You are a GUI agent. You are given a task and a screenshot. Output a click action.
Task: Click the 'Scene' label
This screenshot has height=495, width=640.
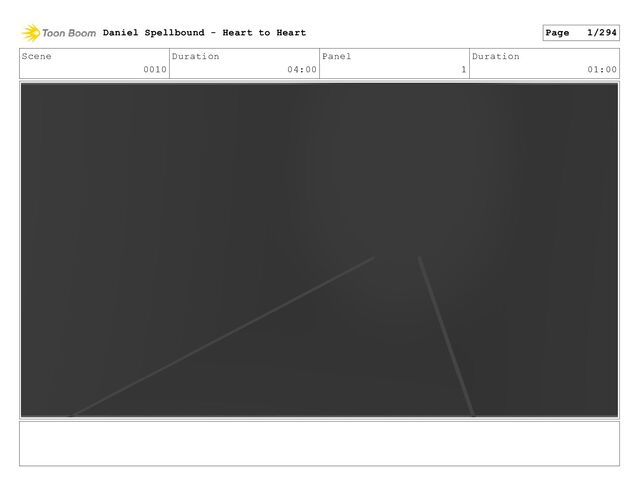pos(36,56)
